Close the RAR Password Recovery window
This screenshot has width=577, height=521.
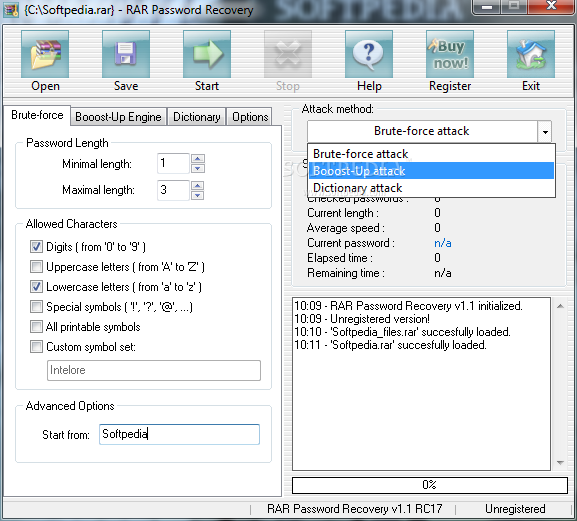pyautogui.click(x=551, y=6)
